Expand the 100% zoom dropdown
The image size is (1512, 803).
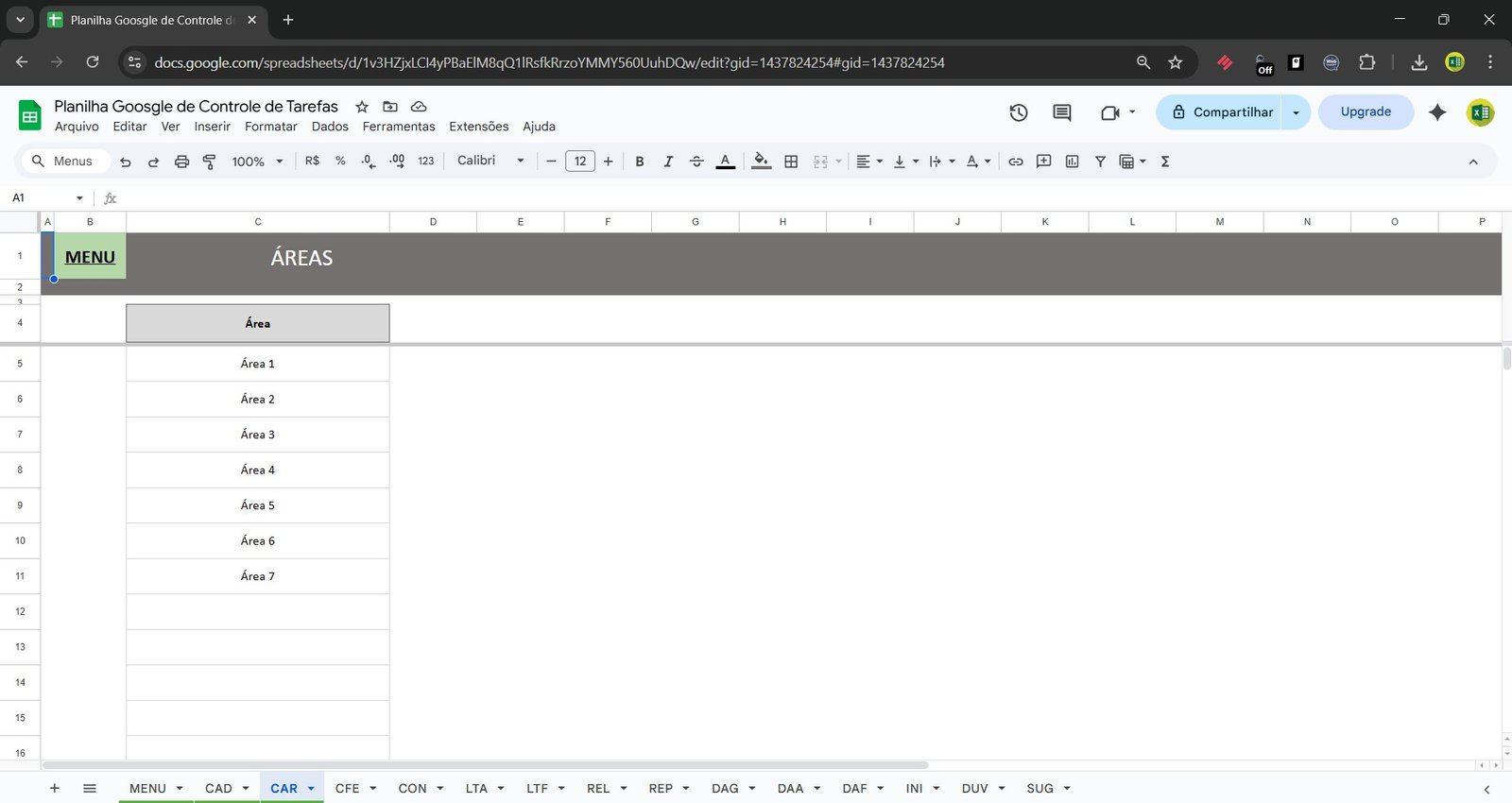coord(257,162)
